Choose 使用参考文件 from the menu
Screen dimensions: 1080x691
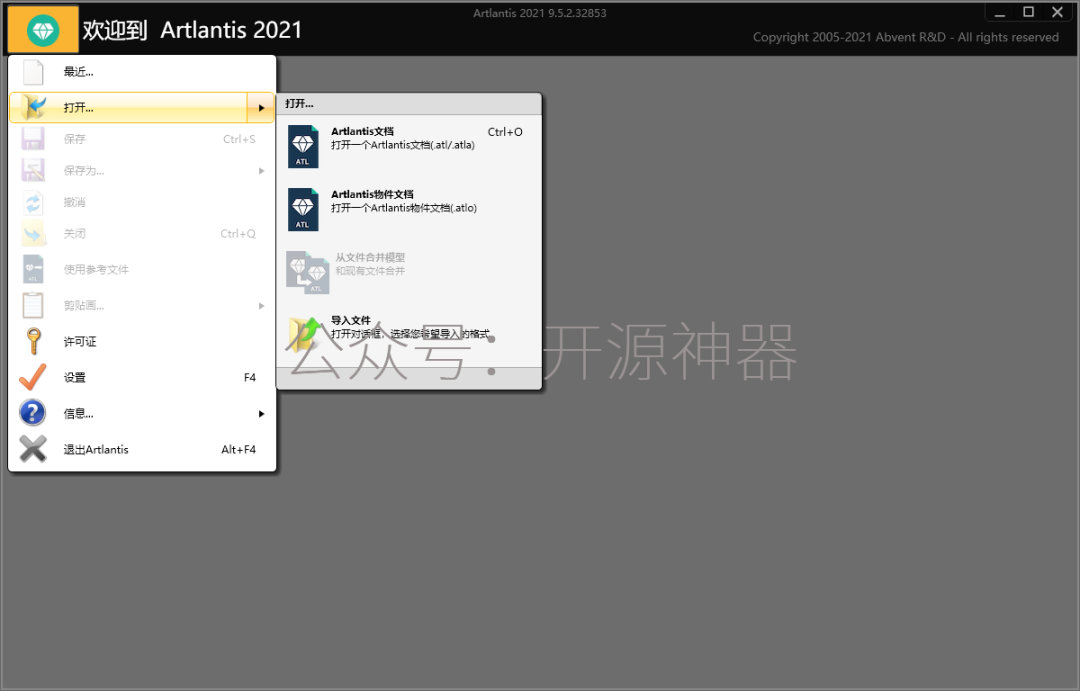coord(142,269)
